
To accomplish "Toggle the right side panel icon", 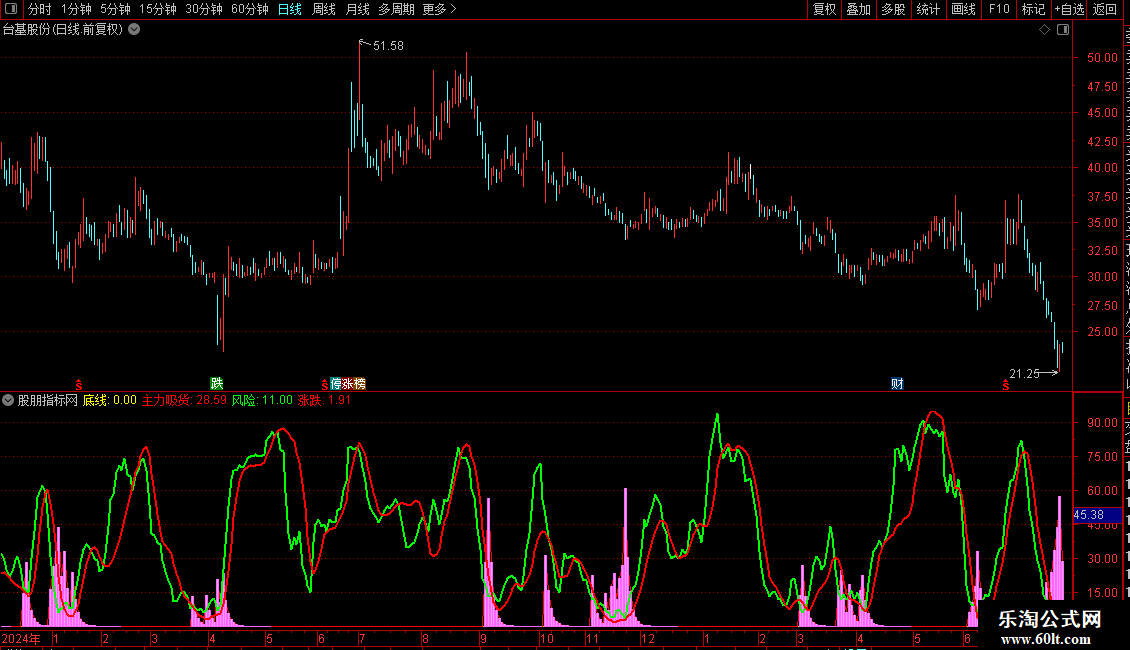I will click(1062, 30).
